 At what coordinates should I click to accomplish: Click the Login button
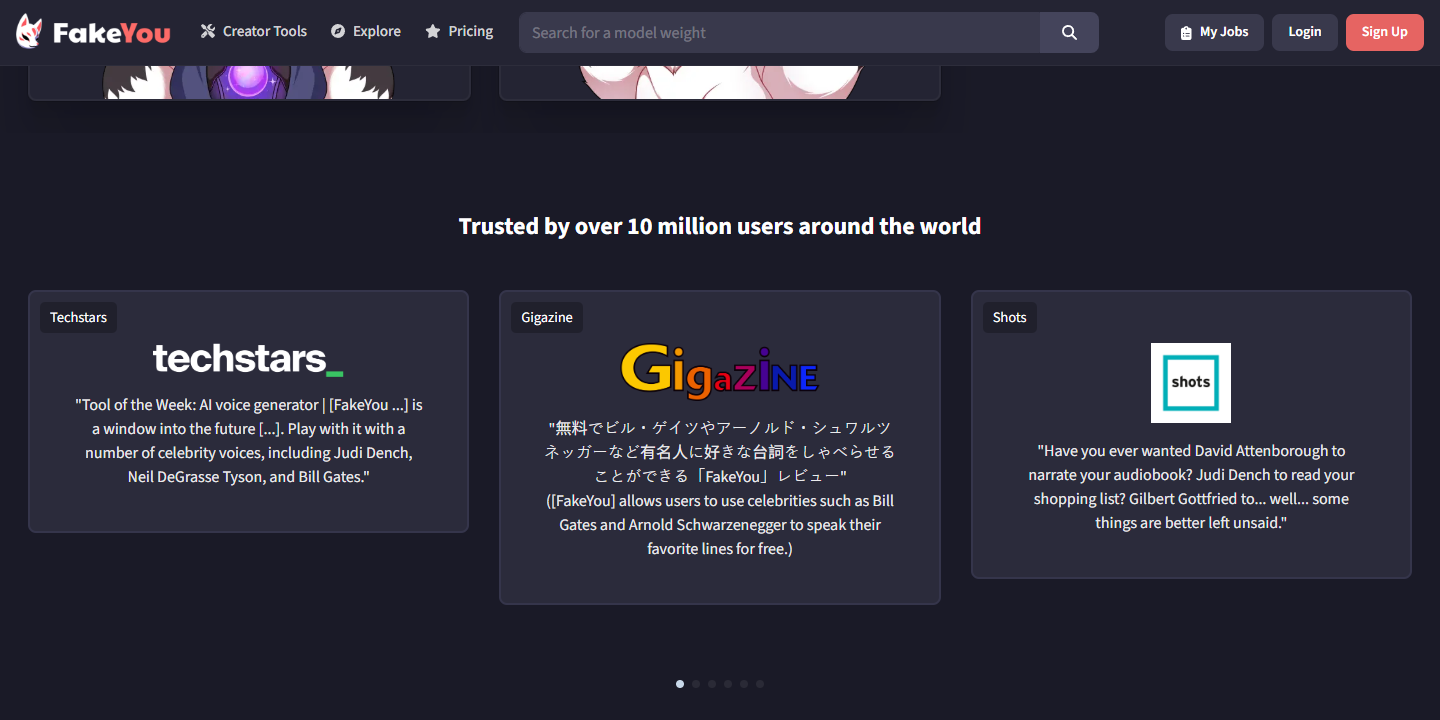click(1305, 32)
